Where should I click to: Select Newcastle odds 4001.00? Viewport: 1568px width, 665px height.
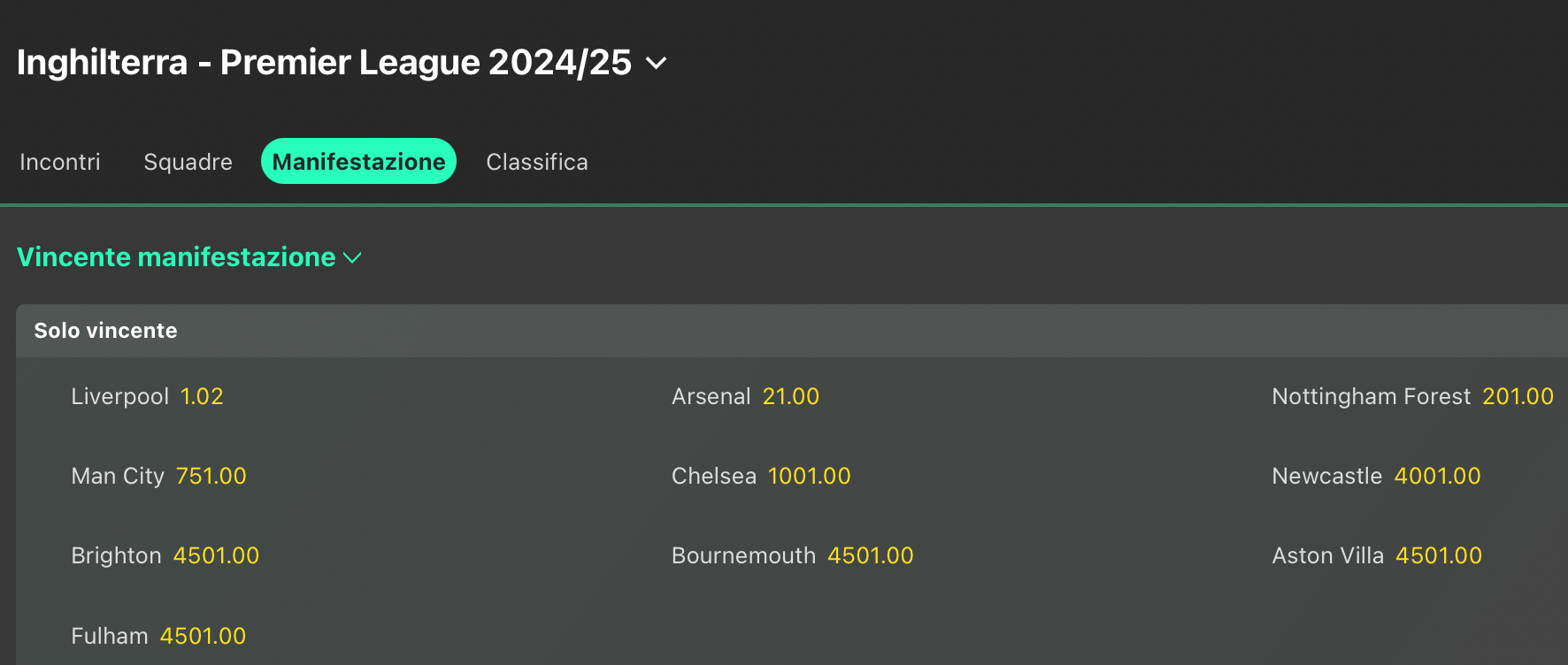pos(1437,476)
